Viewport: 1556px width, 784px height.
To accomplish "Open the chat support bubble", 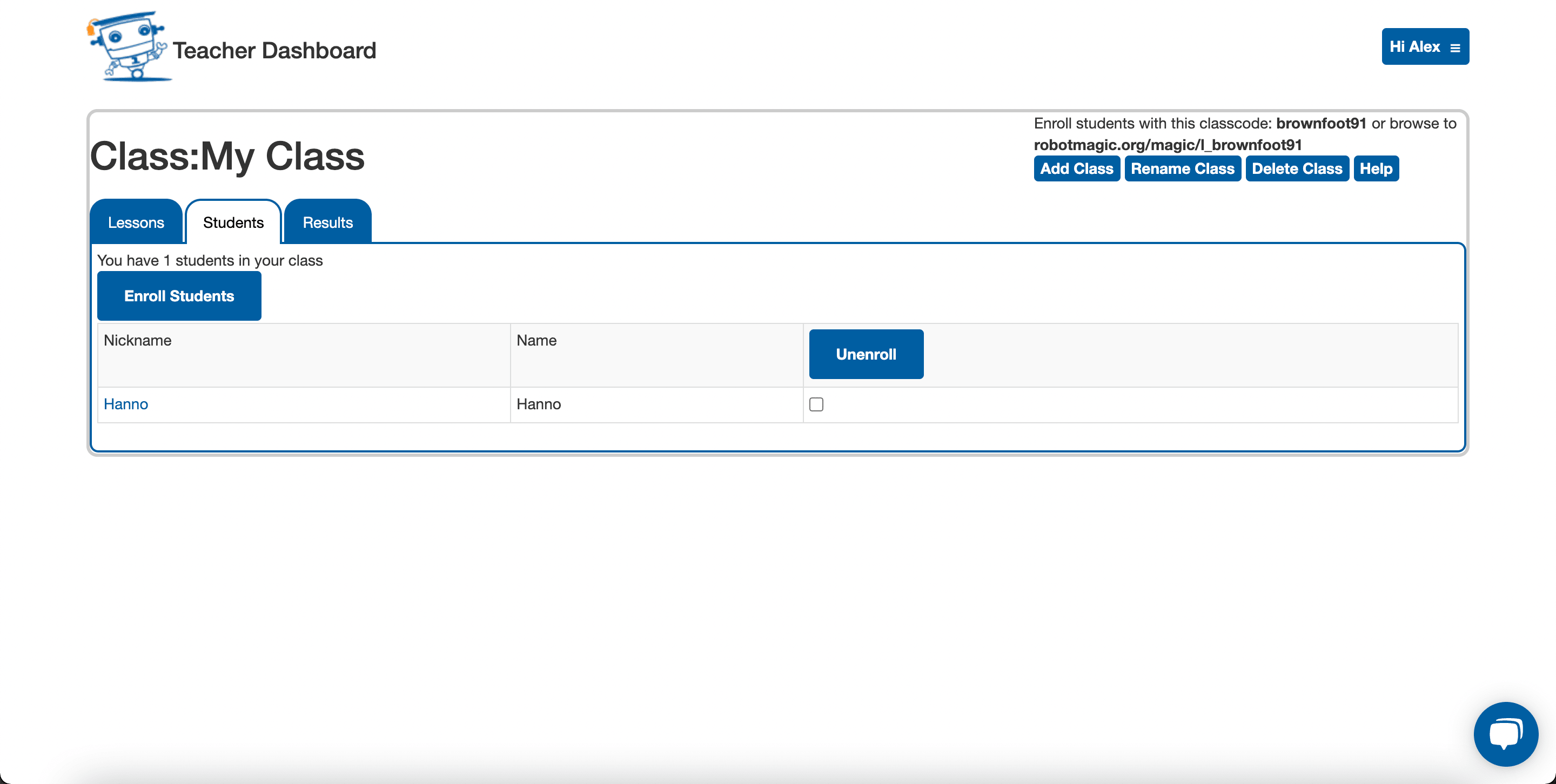I will pos(1505,733).
